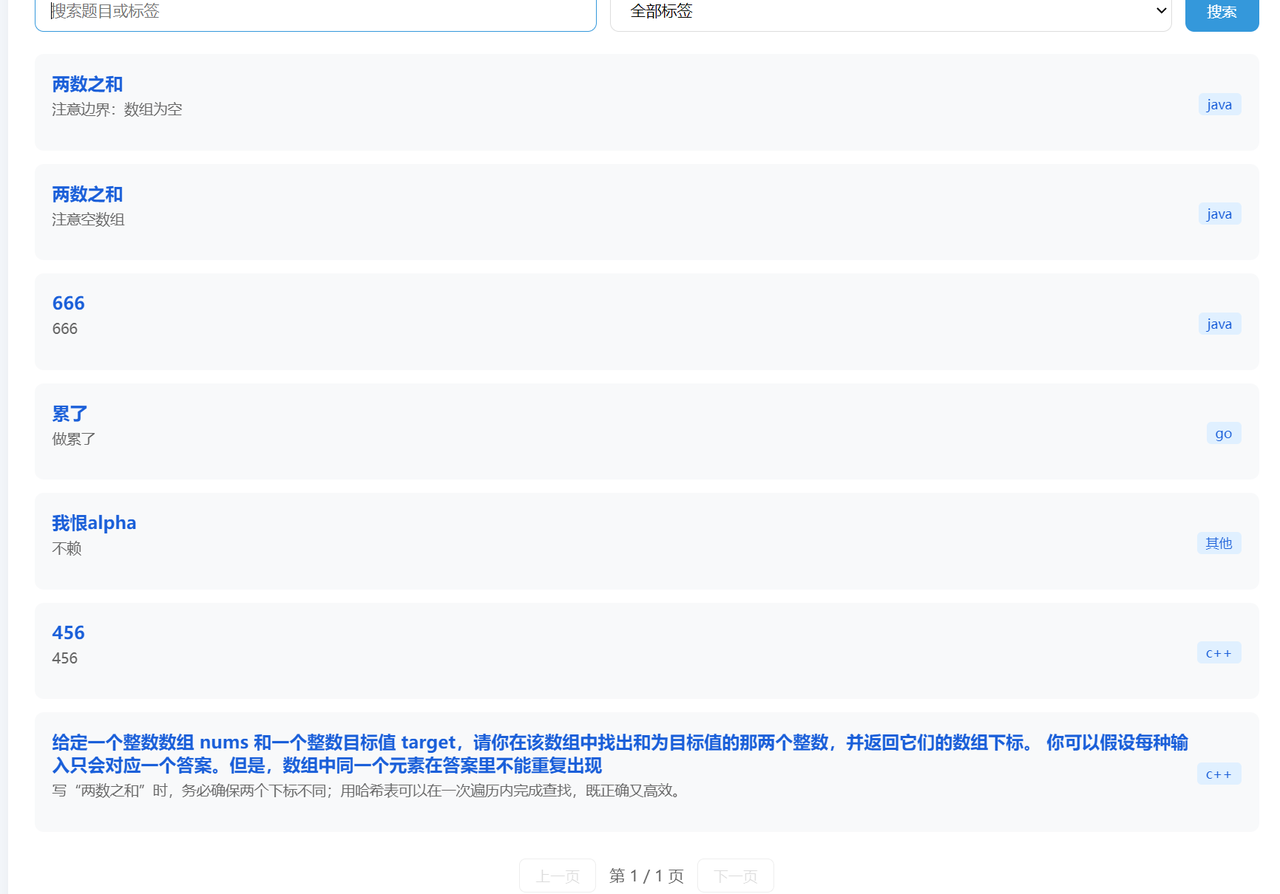
Task: Click the 其他 tag on 我恨alpha card
Action: point(1219,543)
